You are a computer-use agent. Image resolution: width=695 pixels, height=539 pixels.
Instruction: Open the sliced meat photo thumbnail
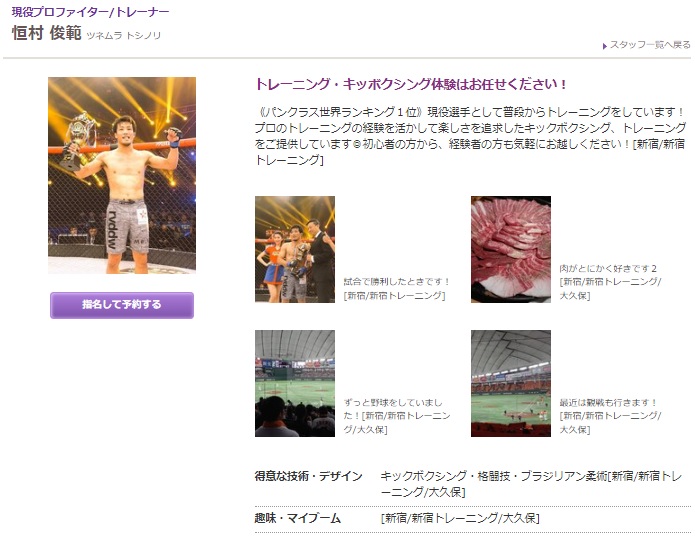coord(511,250)
